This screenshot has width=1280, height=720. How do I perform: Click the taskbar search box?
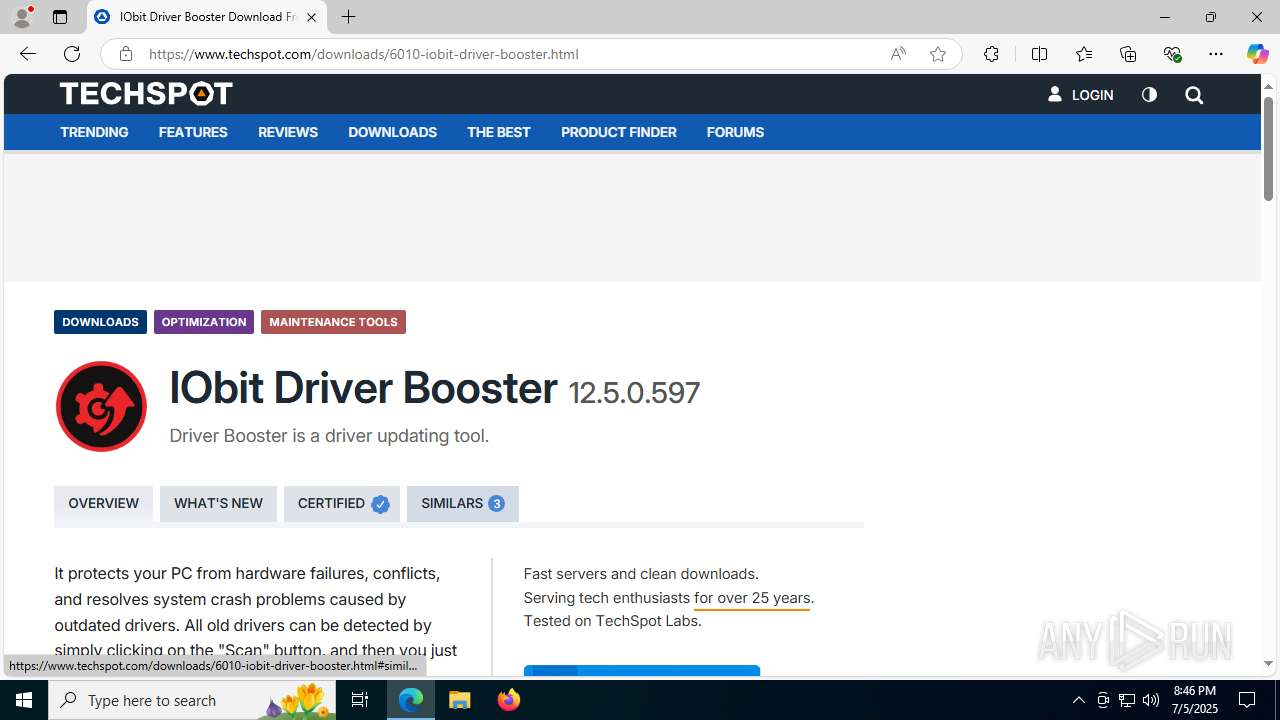point(192,700)
